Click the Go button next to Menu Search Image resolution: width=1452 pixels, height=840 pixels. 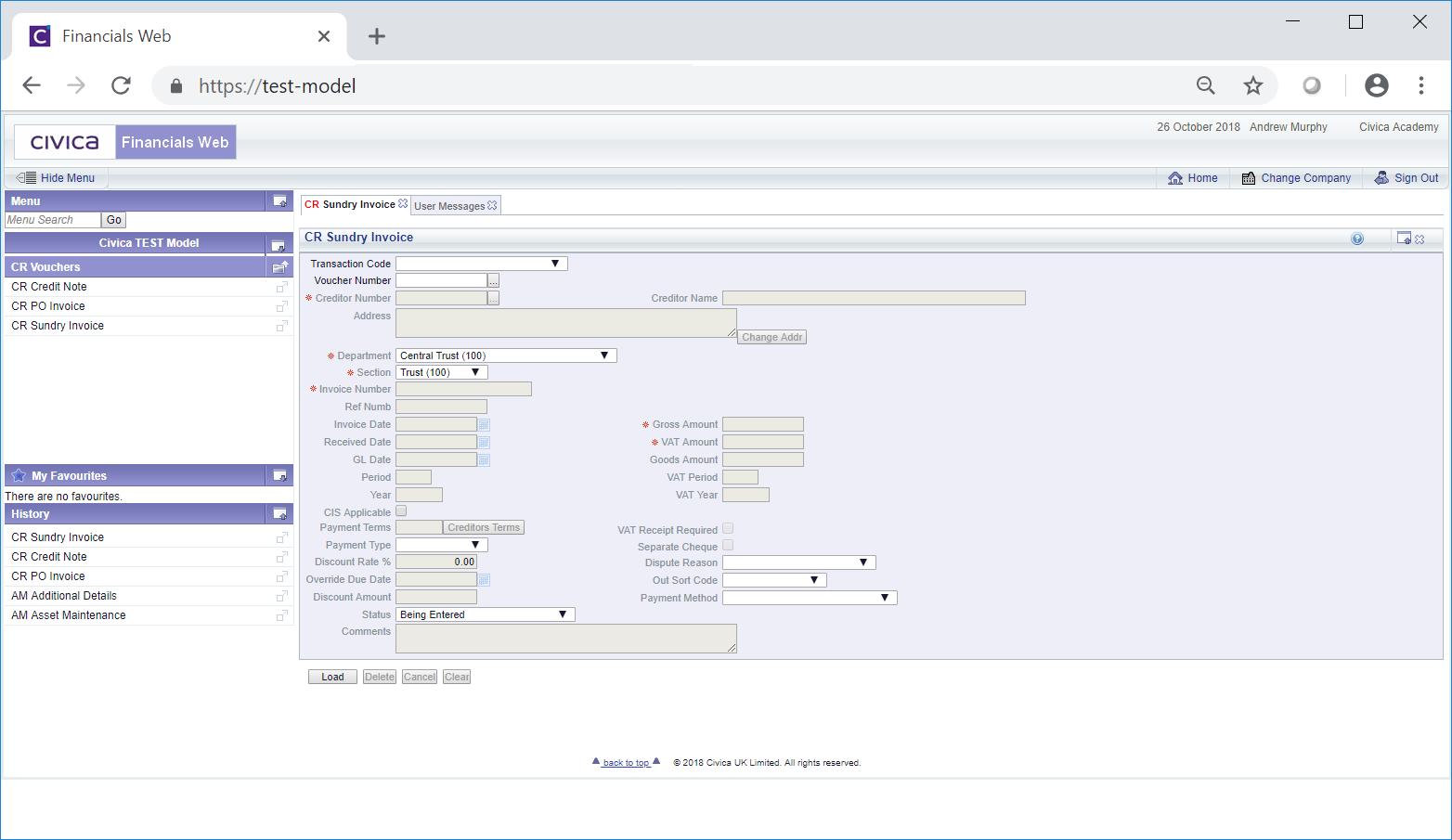tap(113, 220)
